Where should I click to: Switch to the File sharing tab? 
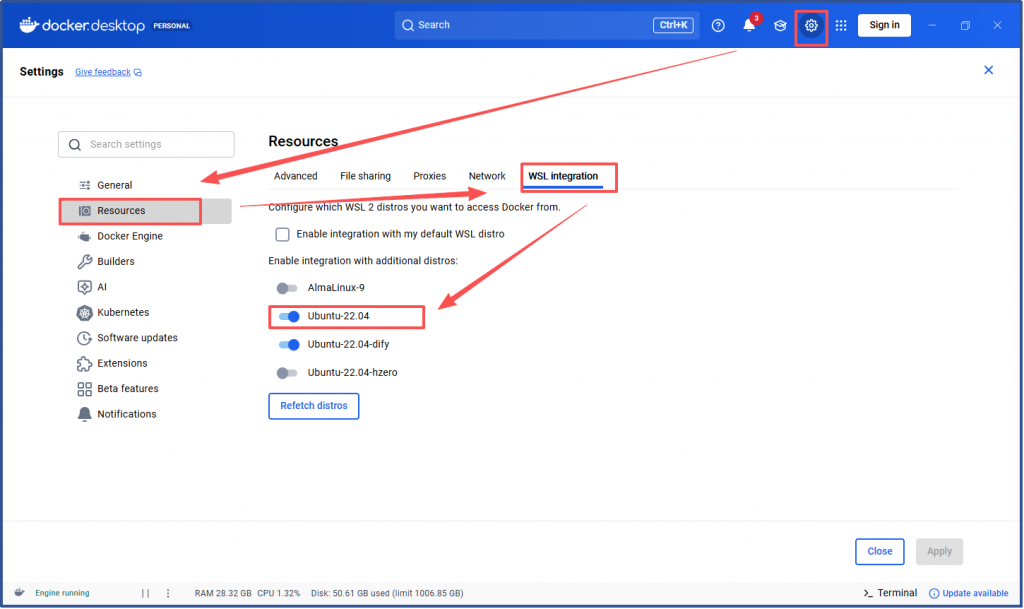click(365, 176)
